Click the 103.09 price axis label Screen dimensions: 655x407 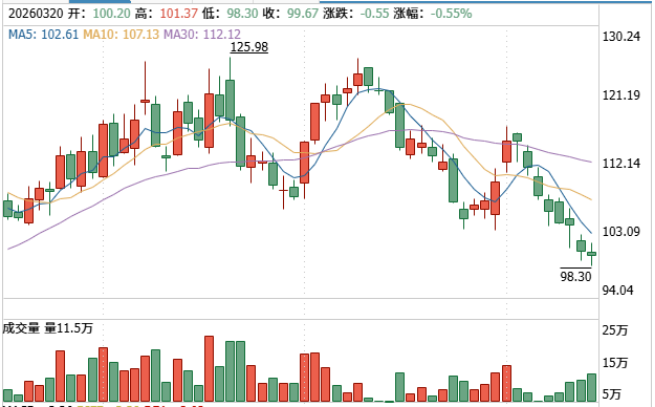[621, 232]
